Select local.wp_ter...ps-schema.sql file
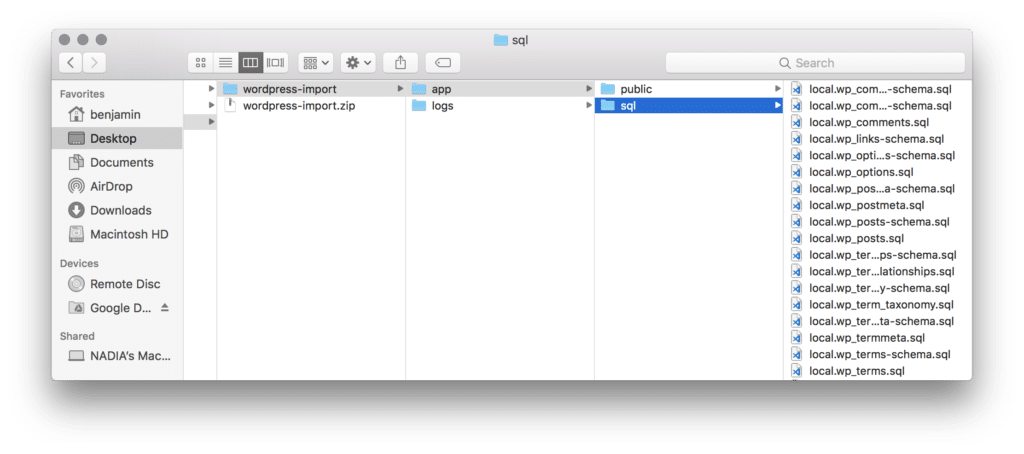 [878, 255]
